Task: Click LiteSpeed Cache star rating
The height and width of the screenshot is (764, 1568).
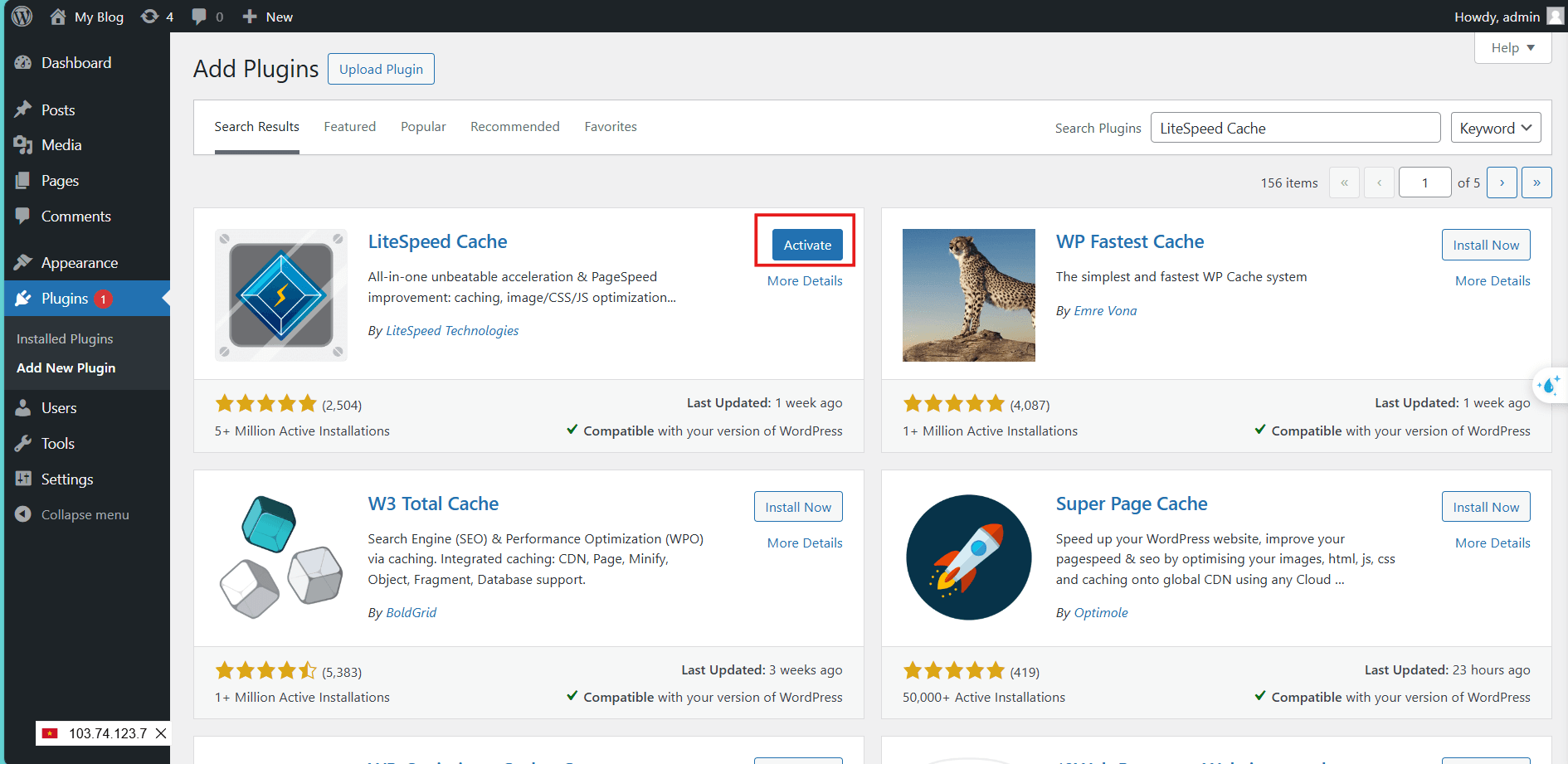Action: [266, 404]
